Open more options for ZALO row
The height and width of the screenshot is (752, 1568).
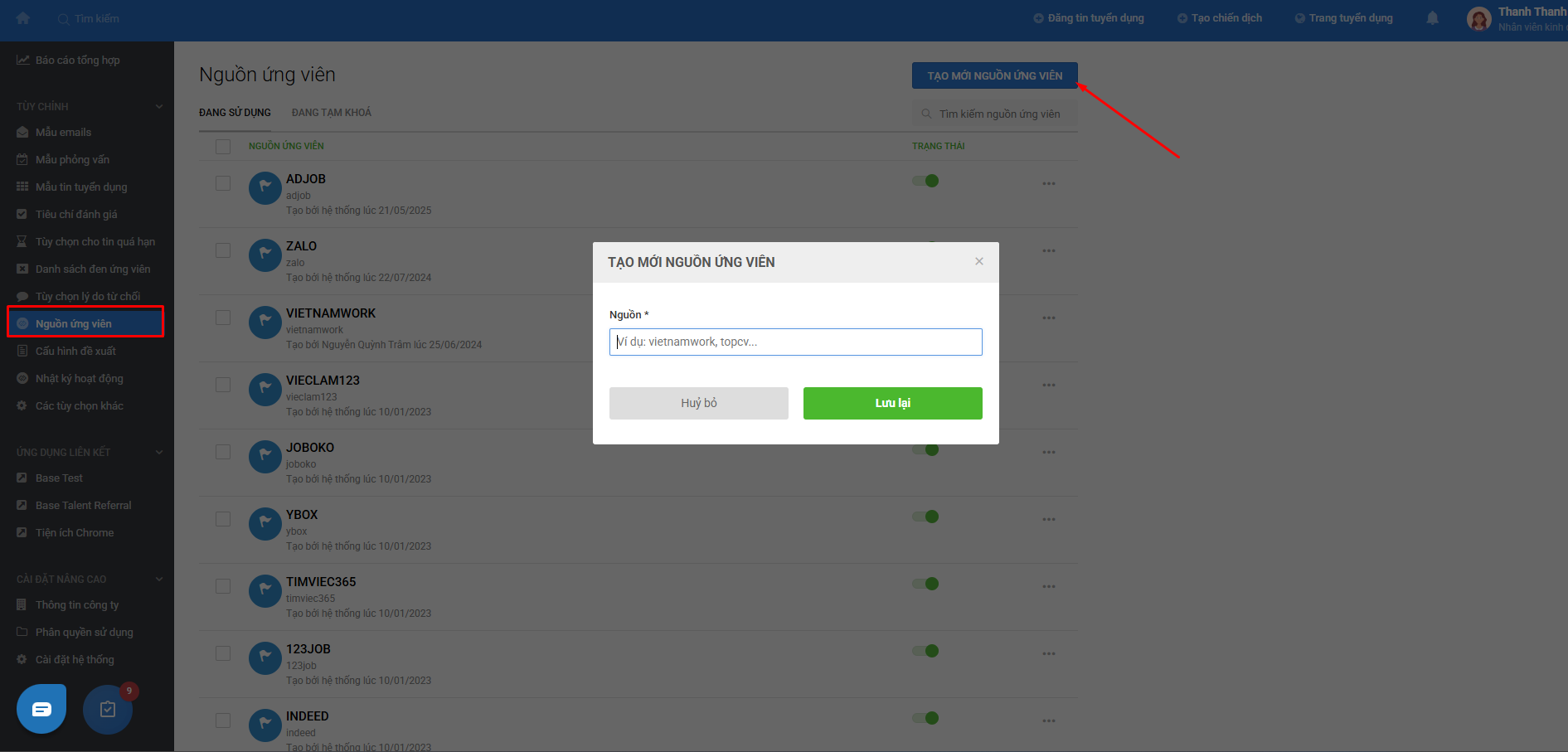[1049, 250]
